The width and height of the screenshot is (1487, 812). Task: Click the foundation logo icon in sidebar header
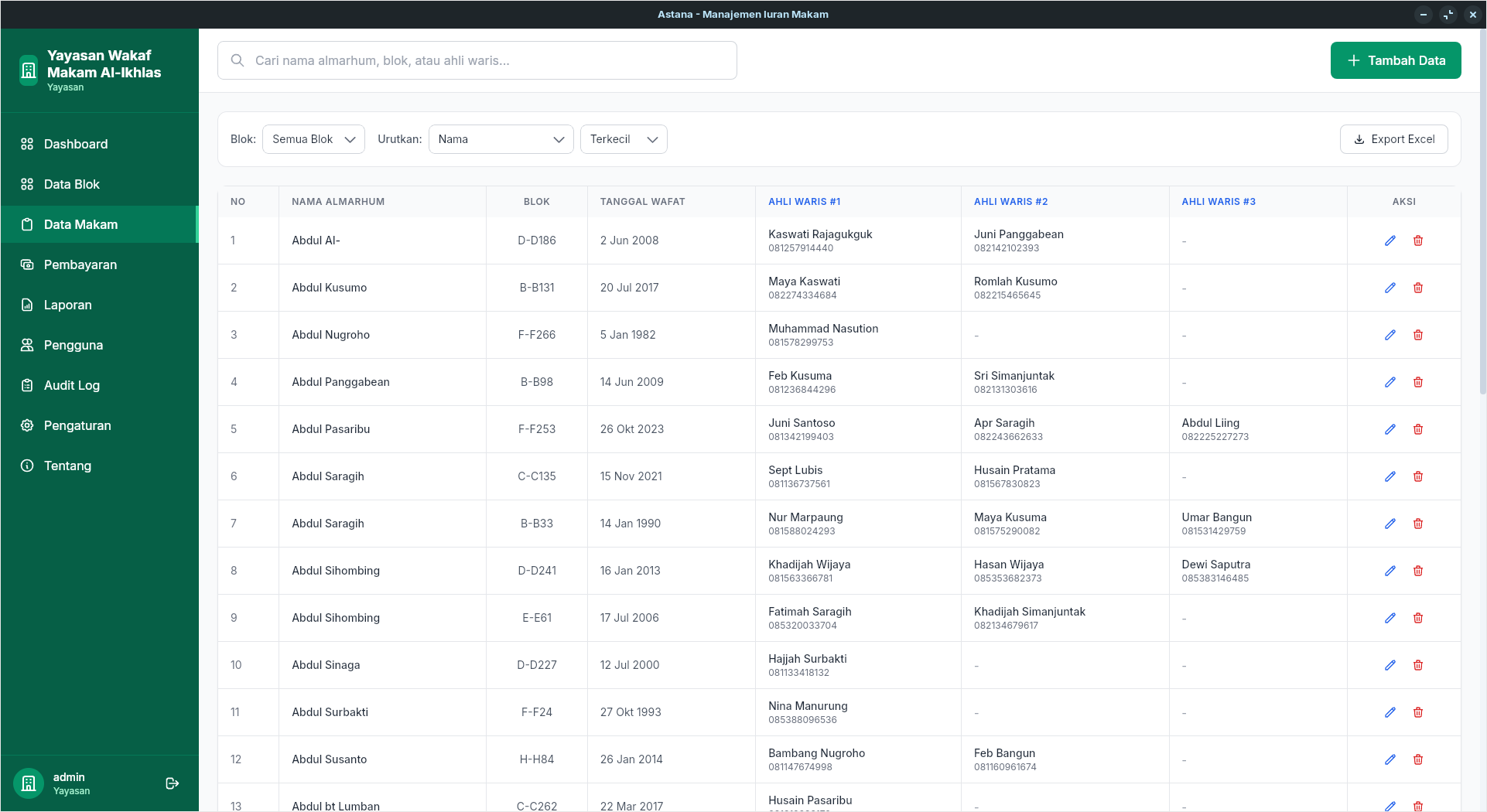pos(29,70)
